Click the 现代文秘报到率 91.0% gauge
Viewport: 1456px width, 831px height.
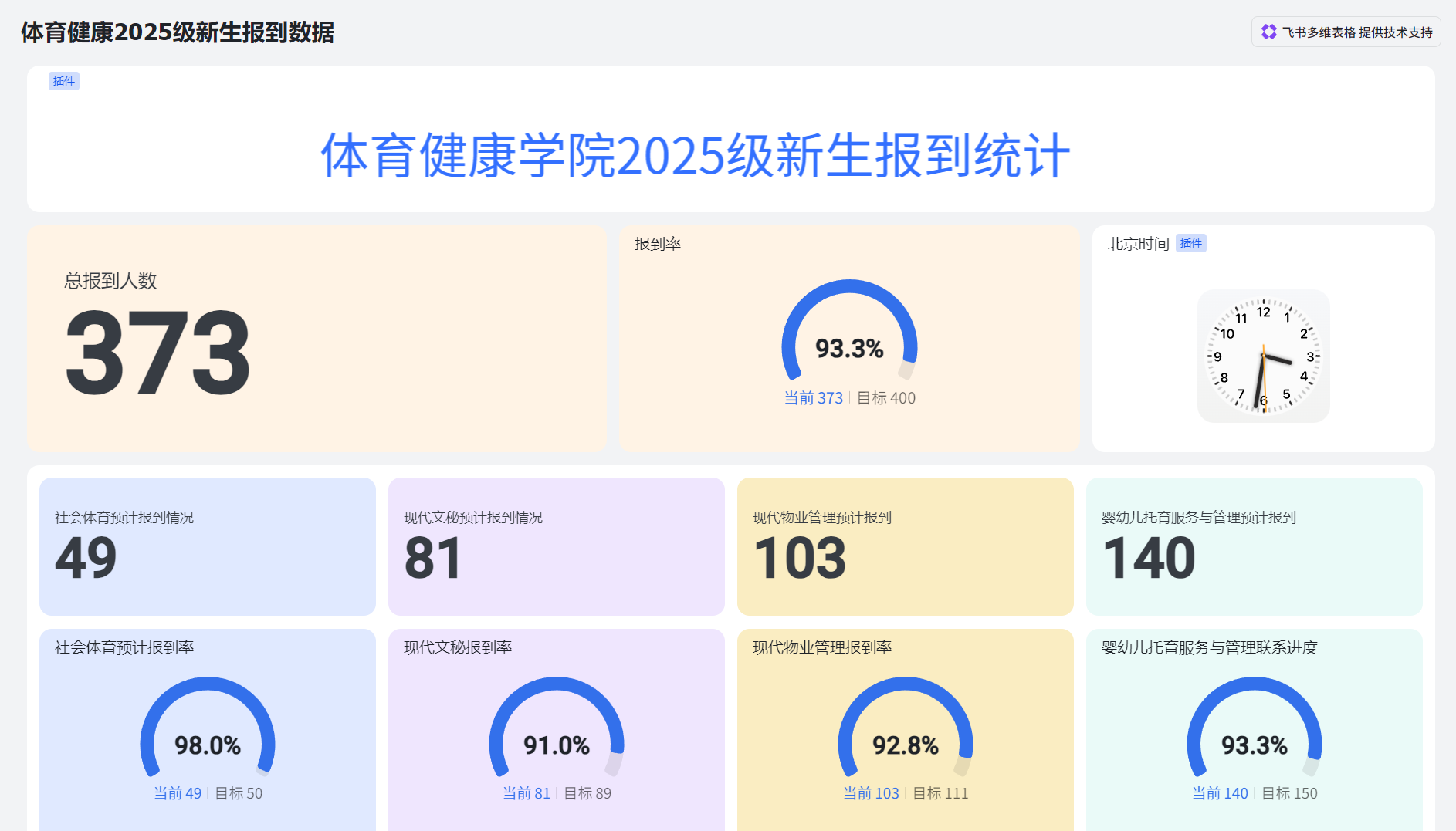556,730
